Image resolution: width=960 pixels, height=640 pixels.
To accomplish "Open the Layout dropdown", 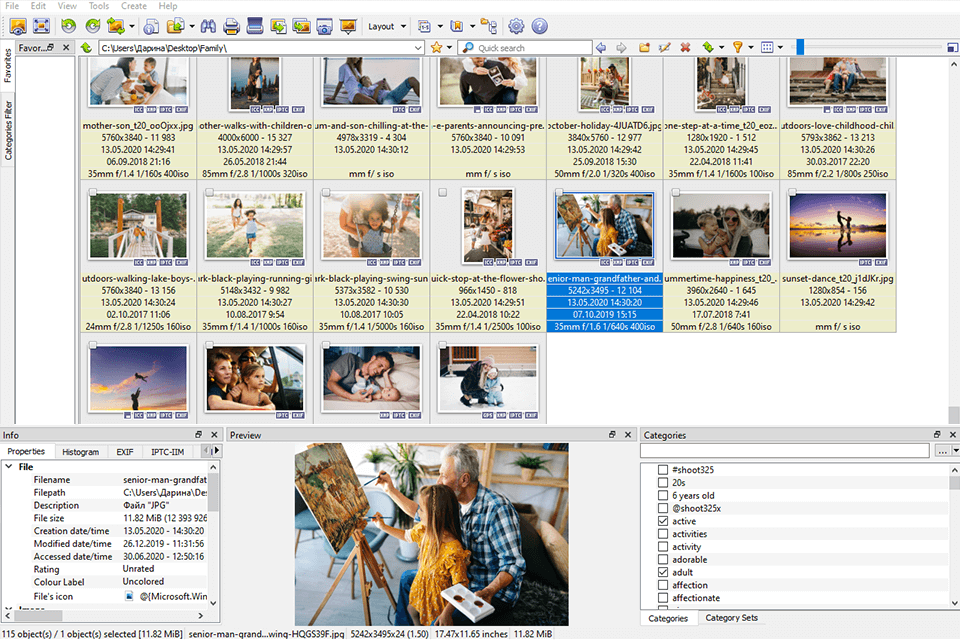I will 386,26.
